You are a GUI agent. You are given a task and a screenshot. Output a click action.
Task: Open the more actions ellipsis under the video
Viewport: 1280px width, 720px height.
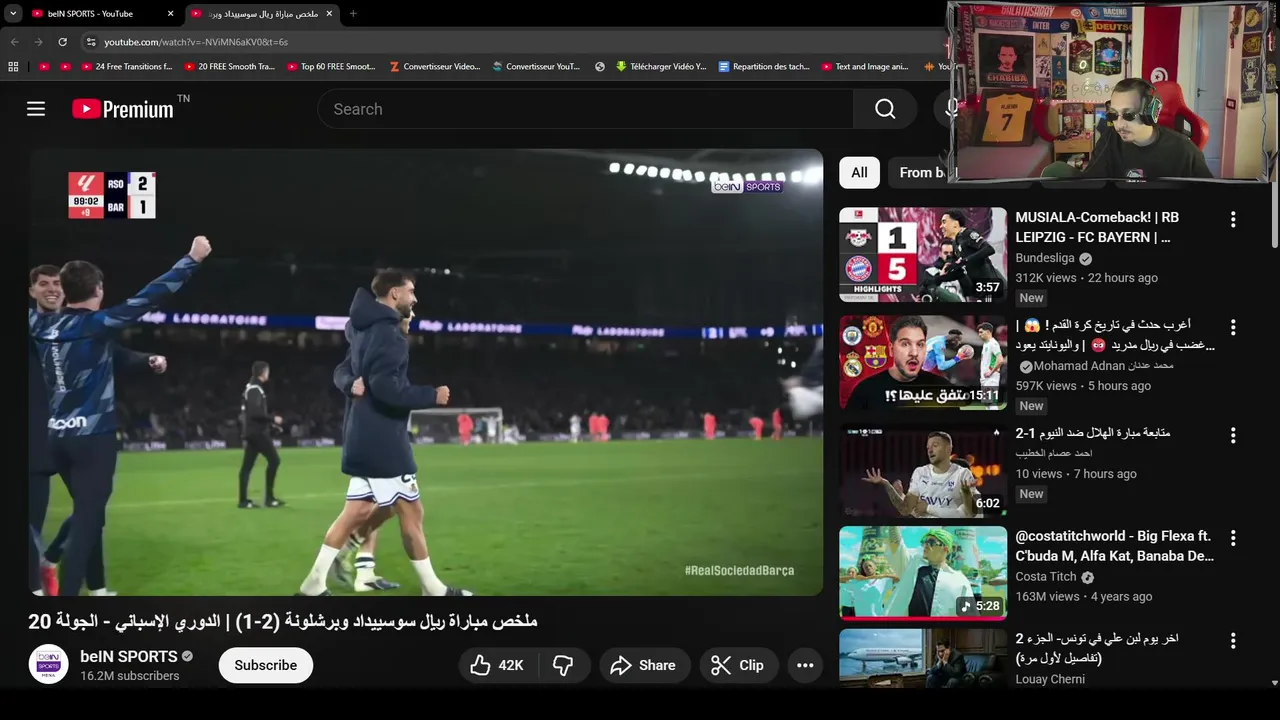tap(805, 665)
